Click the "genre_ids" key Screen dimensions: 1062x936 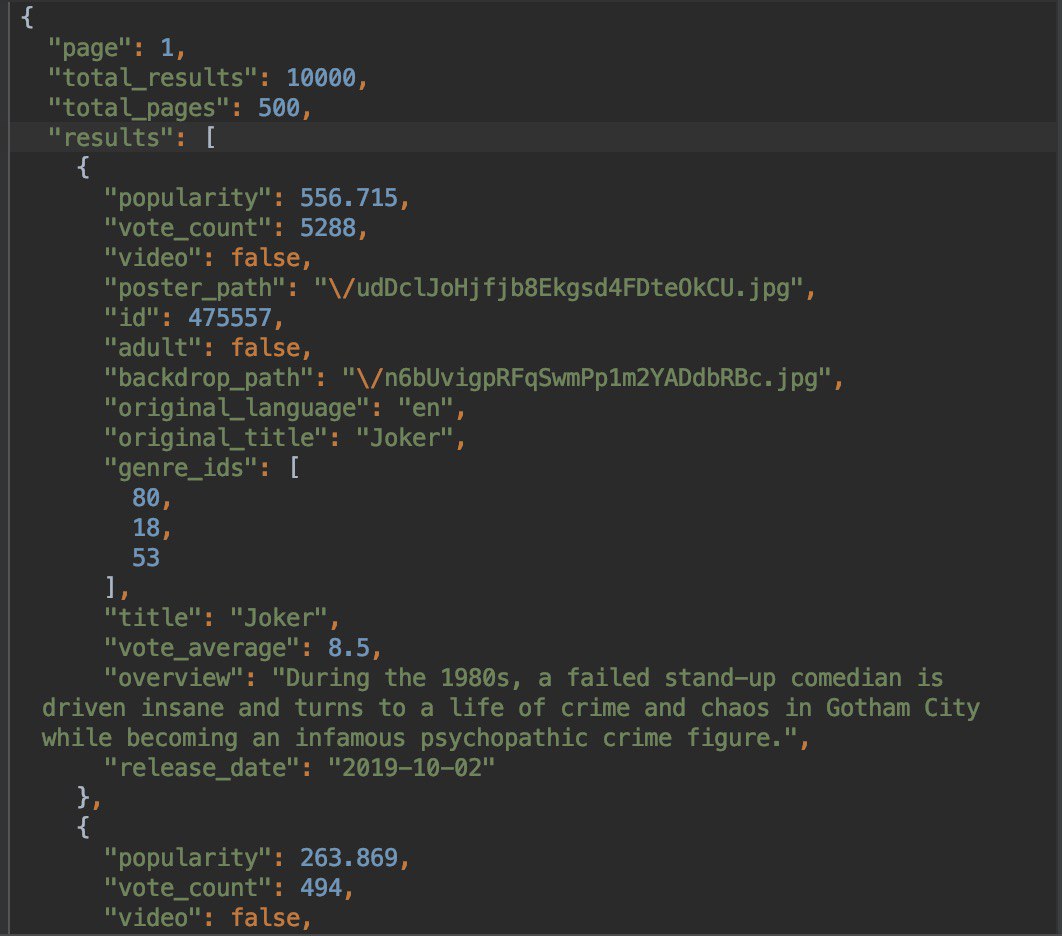pyautogui.click(x=181, y=468)
